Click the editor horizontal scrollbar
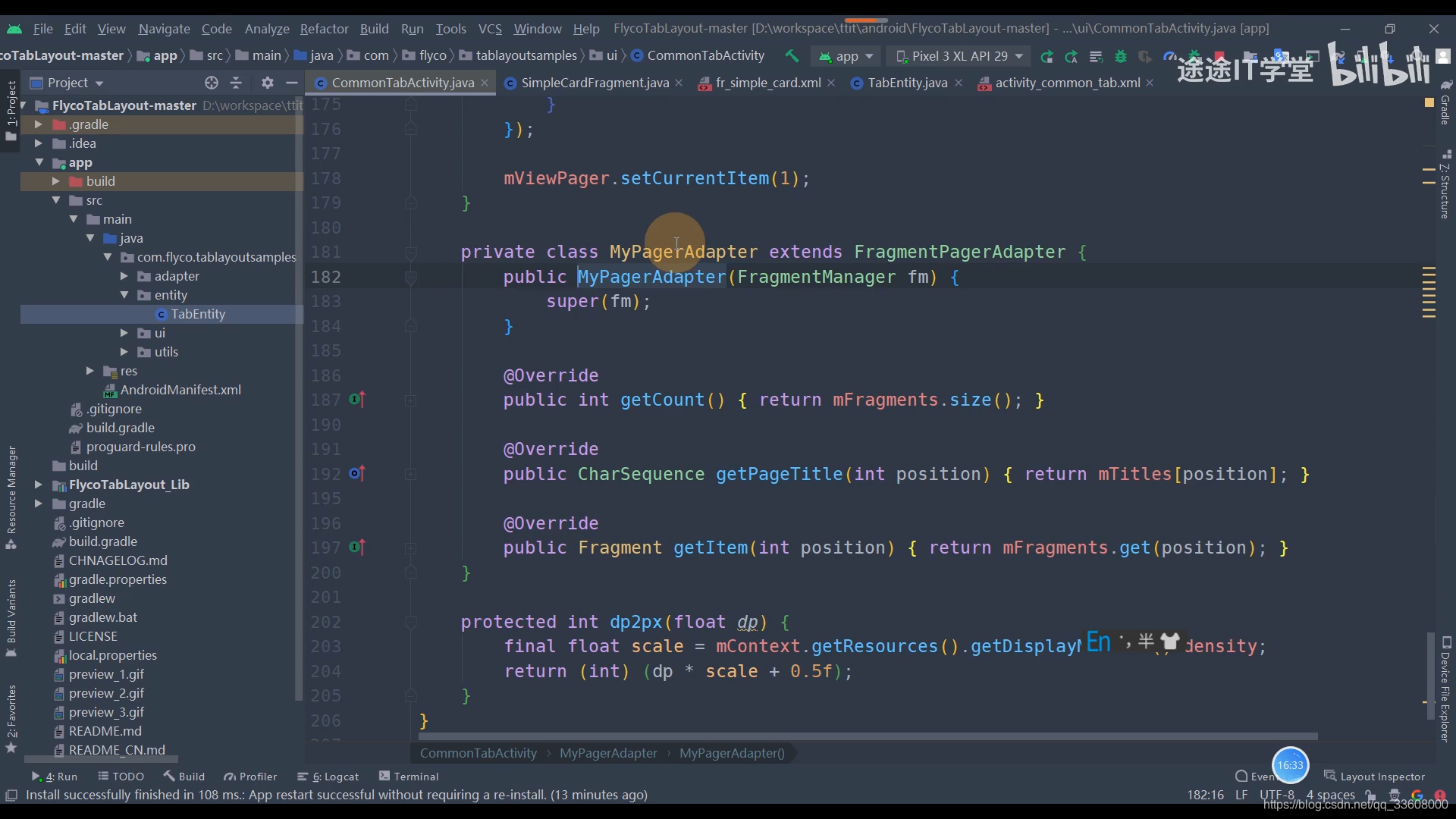 coord(868,736)
